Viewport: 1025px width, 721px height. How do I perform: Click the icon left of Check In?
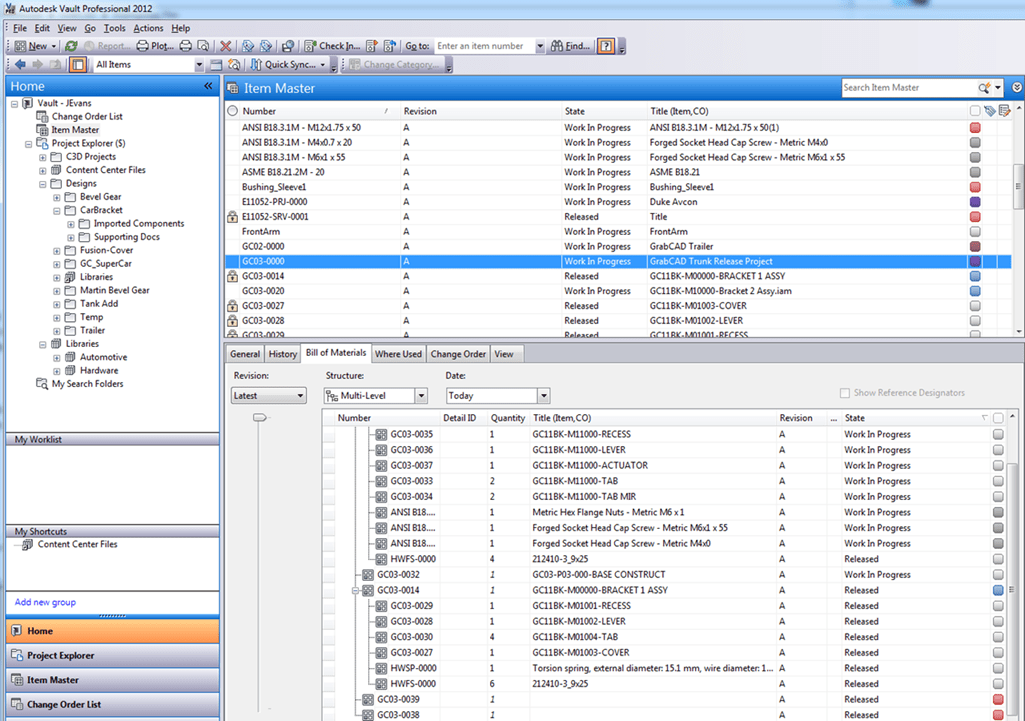coord(288,46)
